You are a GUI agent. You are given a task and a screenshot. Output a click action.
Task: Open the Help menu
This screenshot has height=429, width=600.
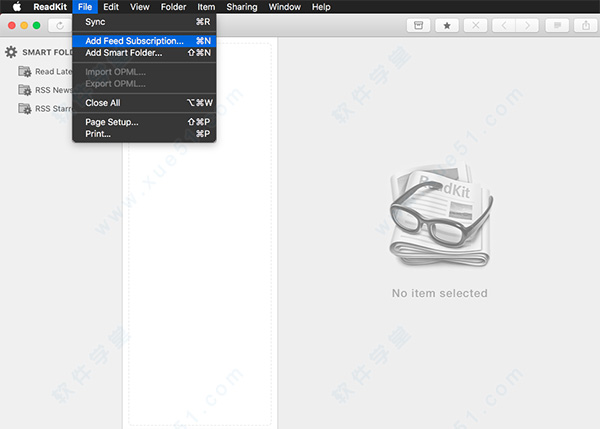click(321, 7)
